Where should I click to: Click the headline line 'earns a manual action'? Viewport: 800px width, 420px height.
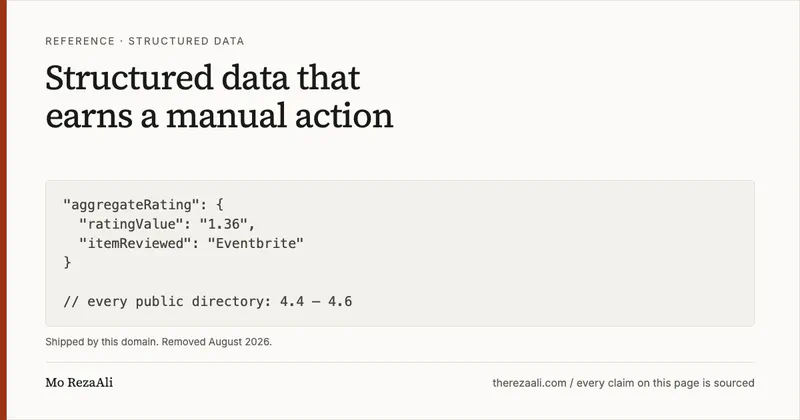pyautogui.click(x=219, y=116)
